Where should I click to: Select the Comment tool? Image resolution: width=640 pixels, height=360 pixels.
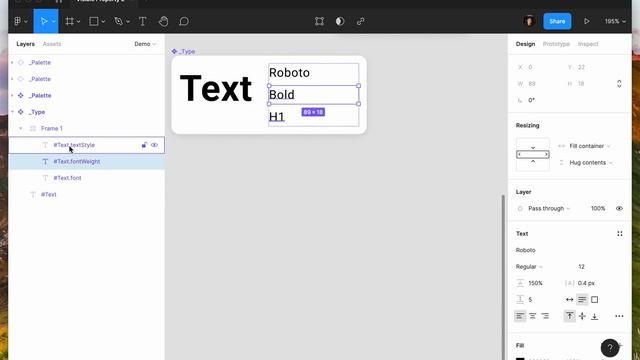click(184, 21)
